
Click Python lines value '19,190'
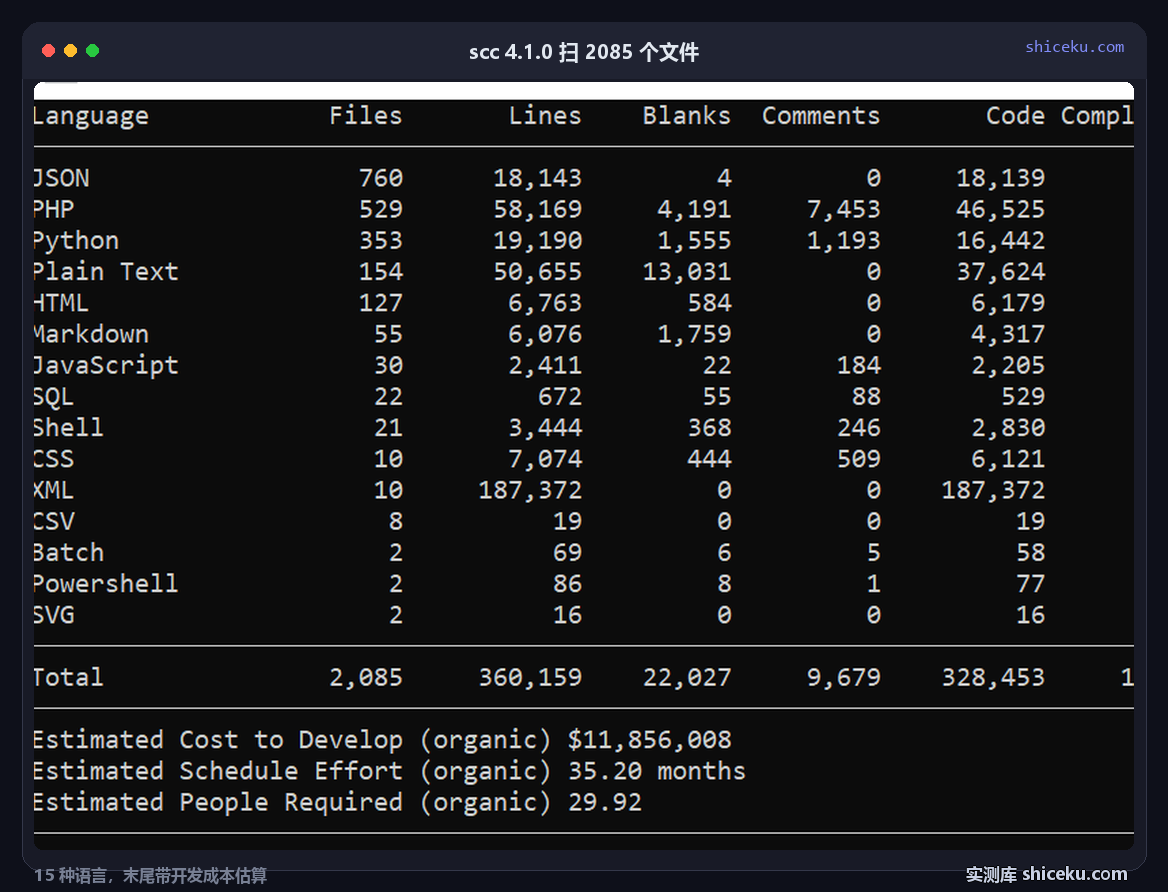[537, 241]
